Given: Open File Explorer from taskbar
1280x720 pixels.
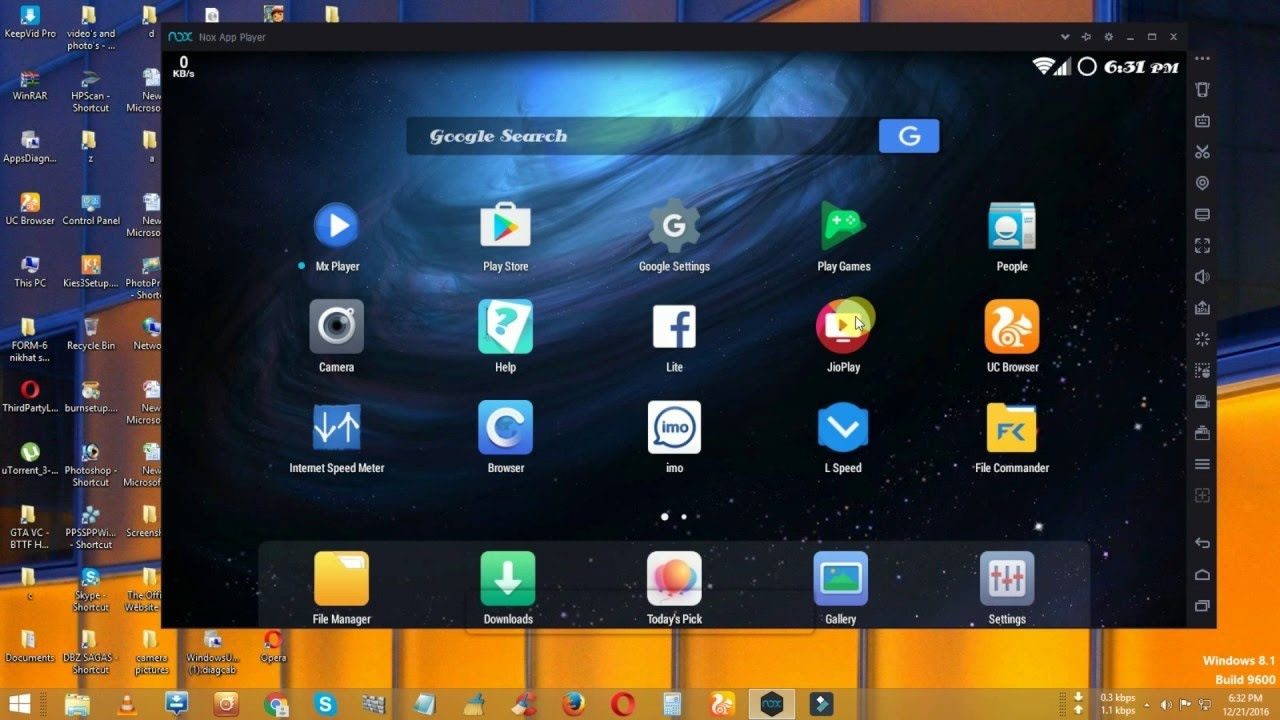Looking at the screenshot, I should tap(77, 704).
